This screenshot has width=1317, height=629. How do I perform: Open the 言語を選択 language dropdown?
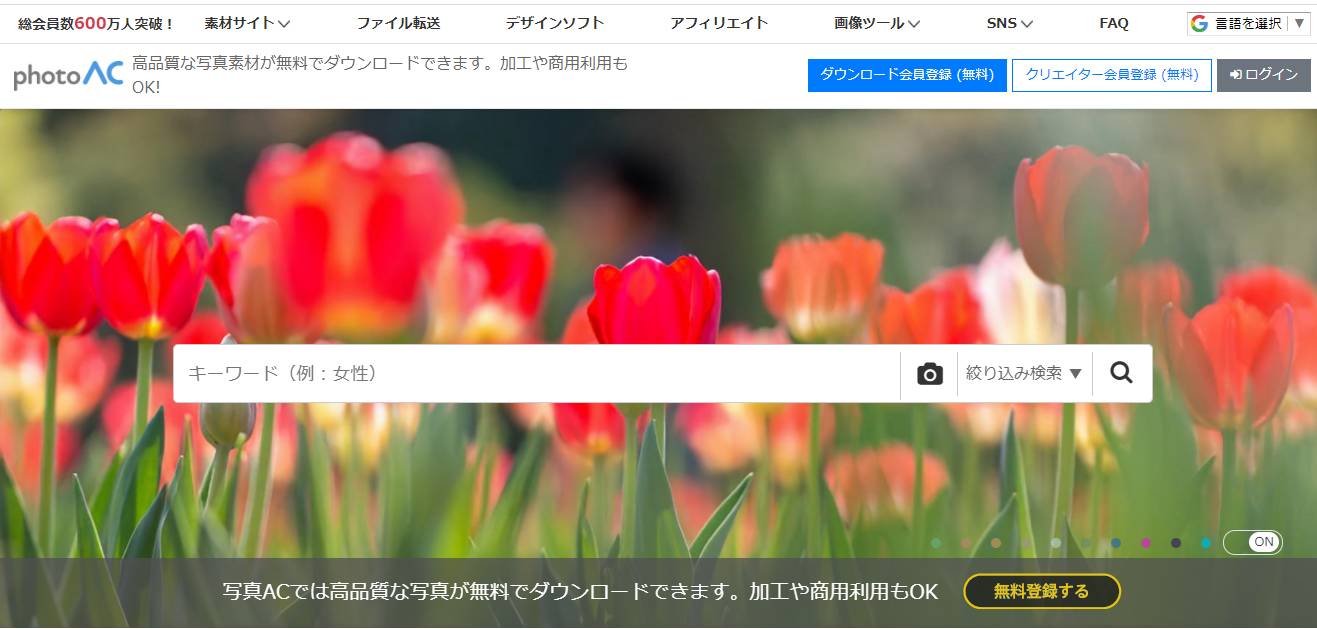tap(1249, 23)
